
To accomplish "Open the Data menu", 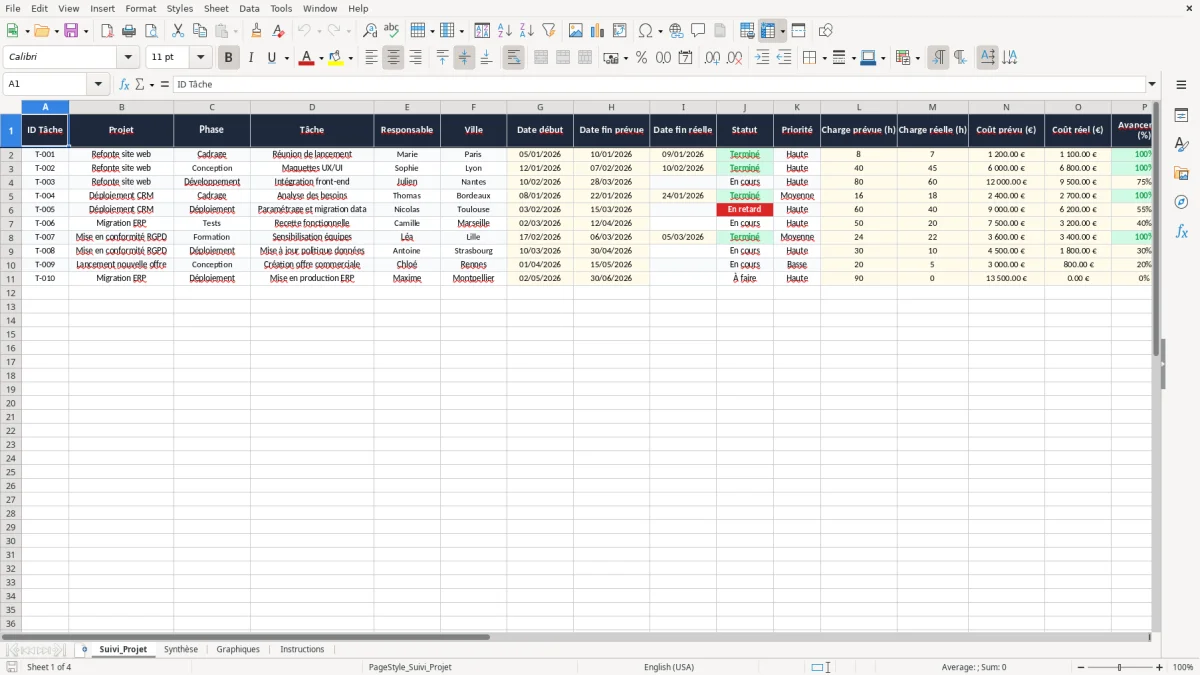I will pyautogui.click(x=249, y=8).
